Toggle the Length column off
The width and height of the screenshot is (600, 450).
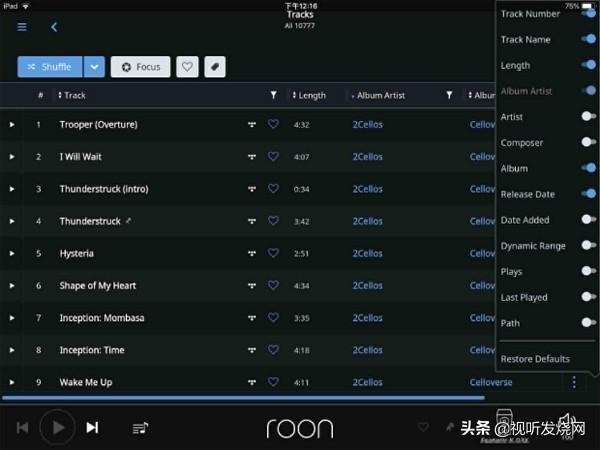click(x=589, y=65)
